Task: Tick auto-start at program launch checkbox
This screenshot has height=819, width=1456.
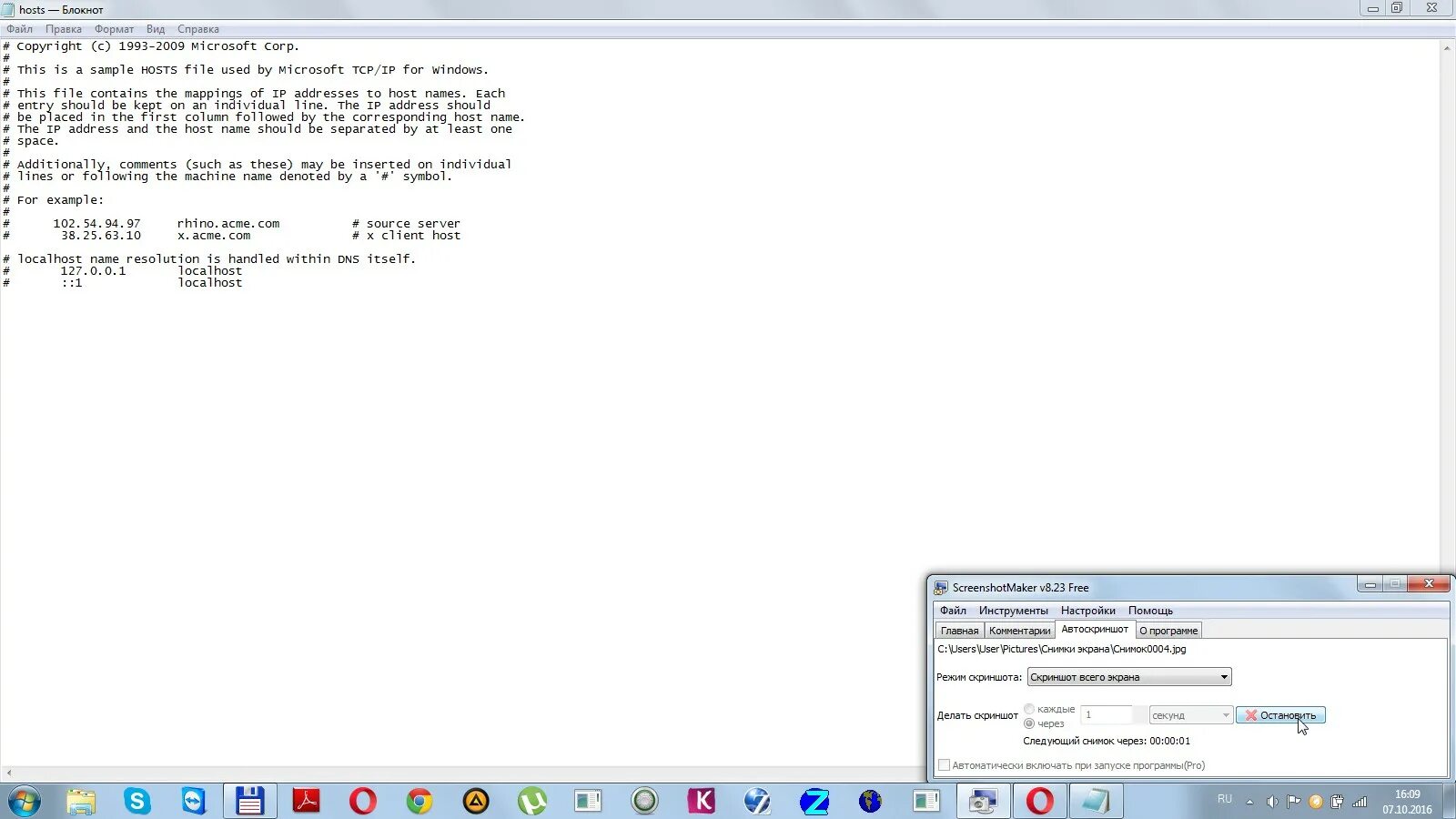Action: (x=944, y=765)
